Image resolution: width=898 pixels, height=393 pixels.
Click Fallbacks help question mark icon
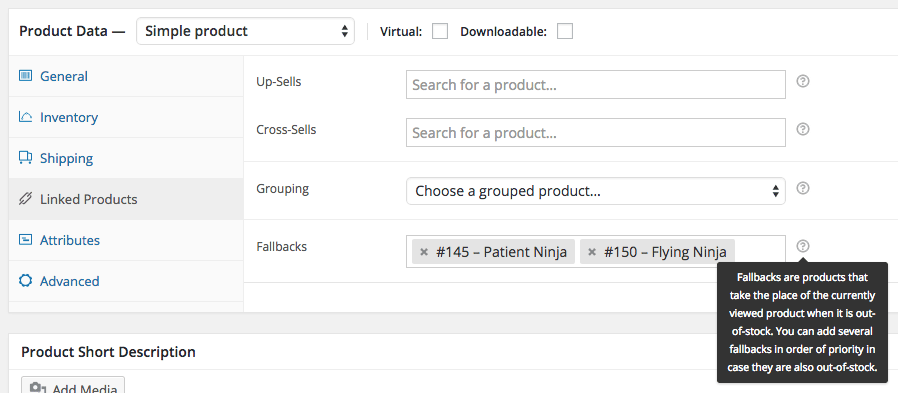coord(803,246)
